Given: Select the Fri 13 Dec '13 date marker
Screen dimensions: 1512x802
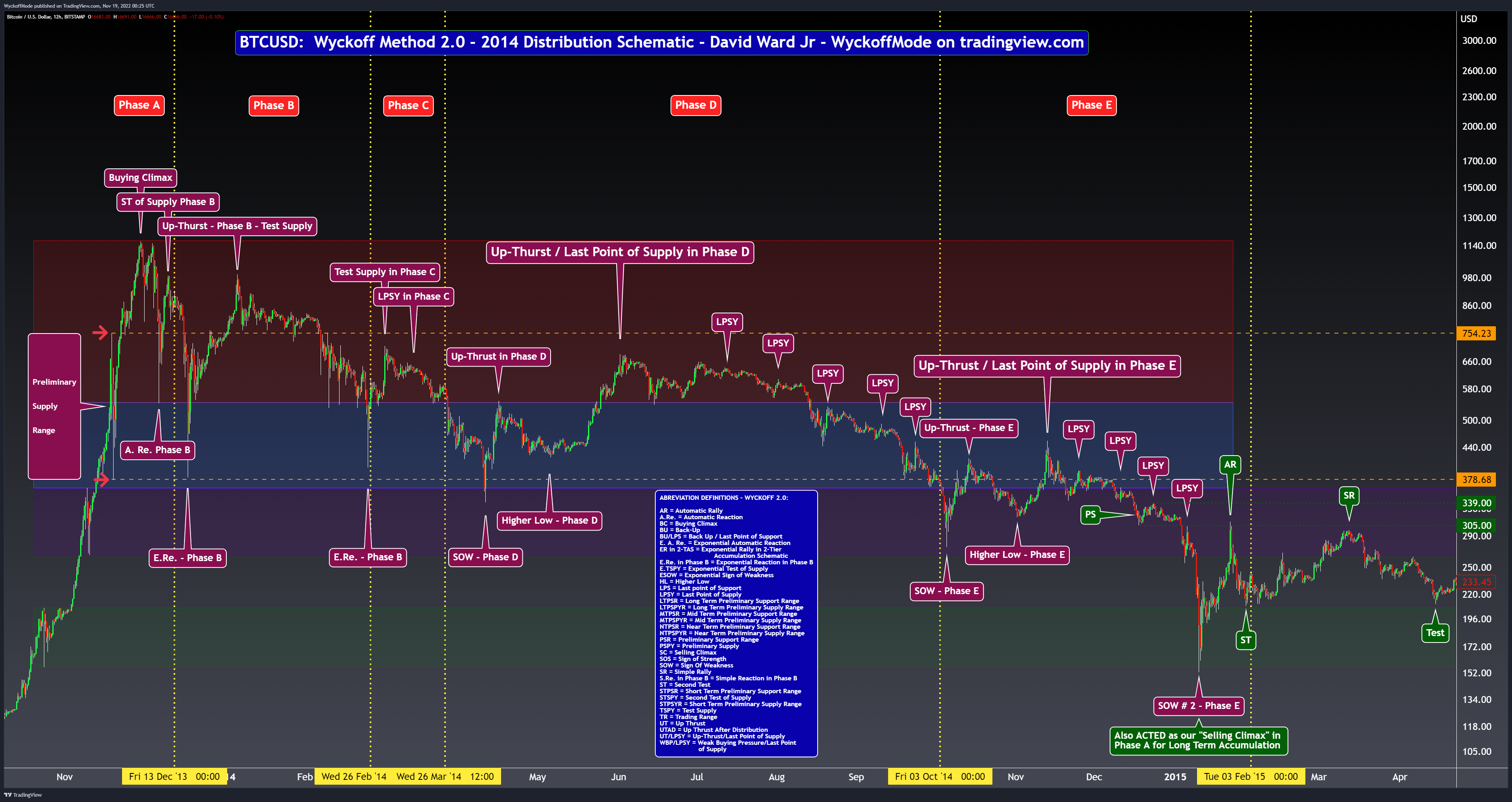Looking at the screenshot, I should (x=174, y=777).
